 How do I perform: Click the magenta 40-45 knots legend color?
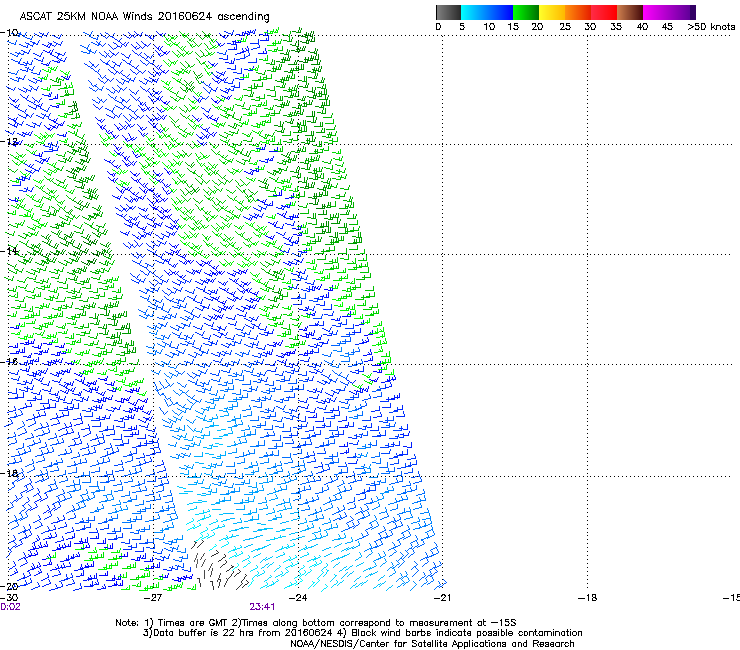(x=656, y=12)
